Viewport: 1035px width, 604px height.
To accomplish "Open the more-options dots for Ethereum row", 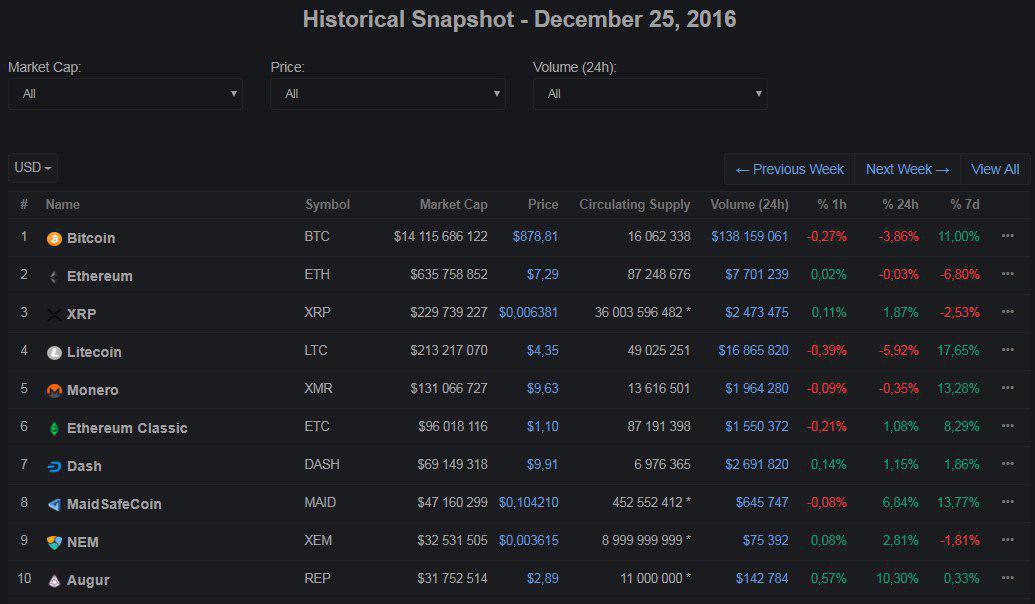I will coord(1007,274).
